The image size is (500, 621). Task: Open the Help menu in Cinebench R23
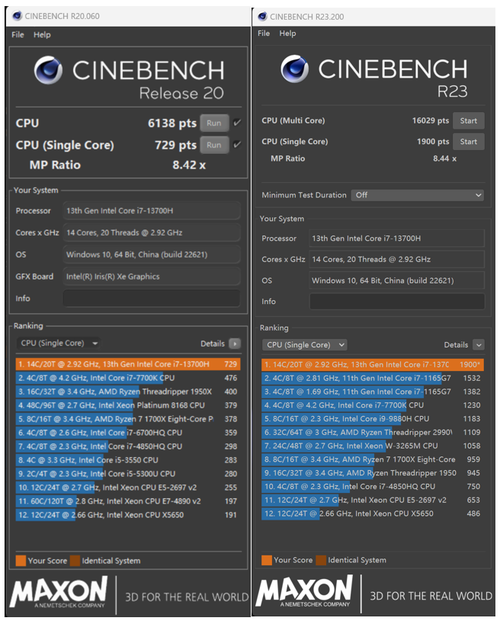288,34
